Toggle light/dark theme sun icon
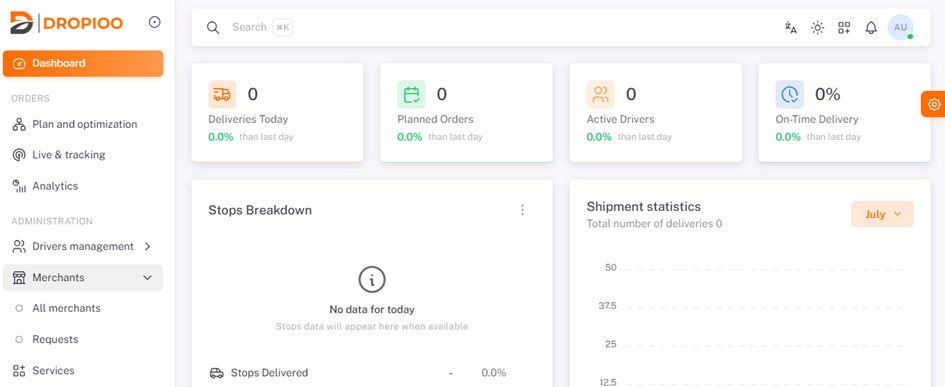The height and width of the screenshot is (387, 945). point(817,28)
